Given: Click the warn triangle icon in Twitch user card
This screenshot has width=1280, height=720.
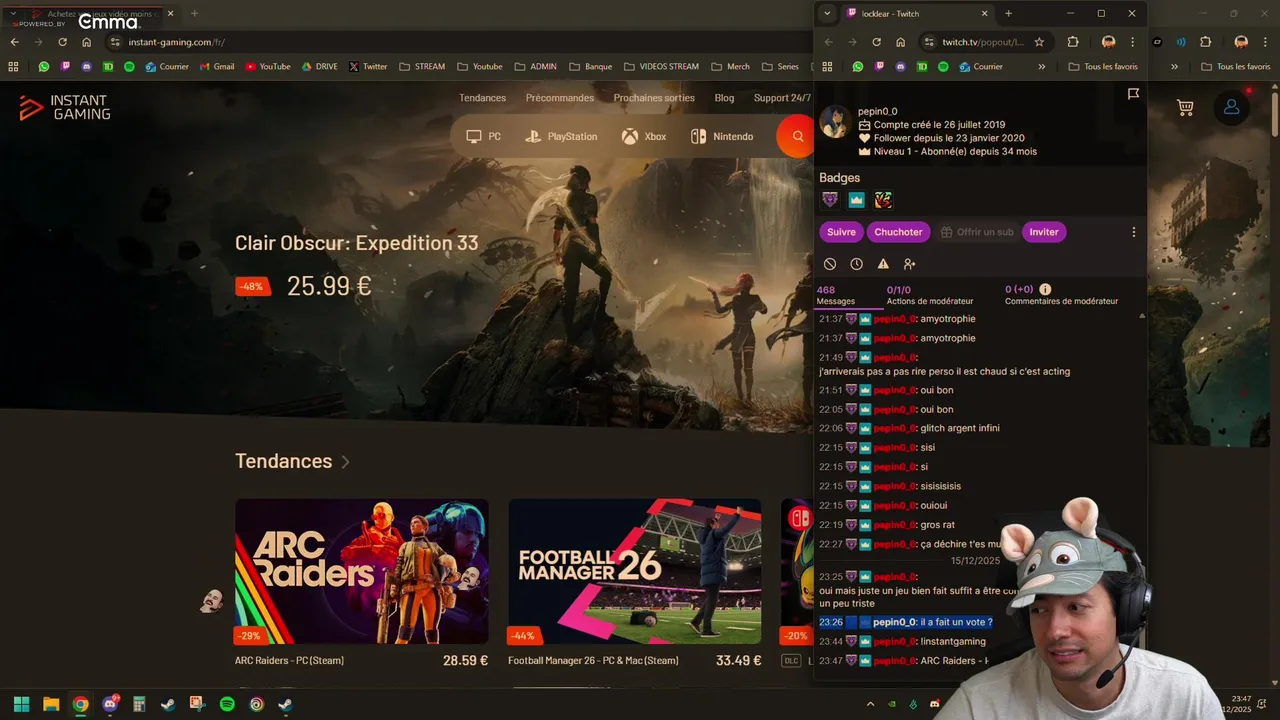Looking at the screenshot, I should (x=883, y=264).
